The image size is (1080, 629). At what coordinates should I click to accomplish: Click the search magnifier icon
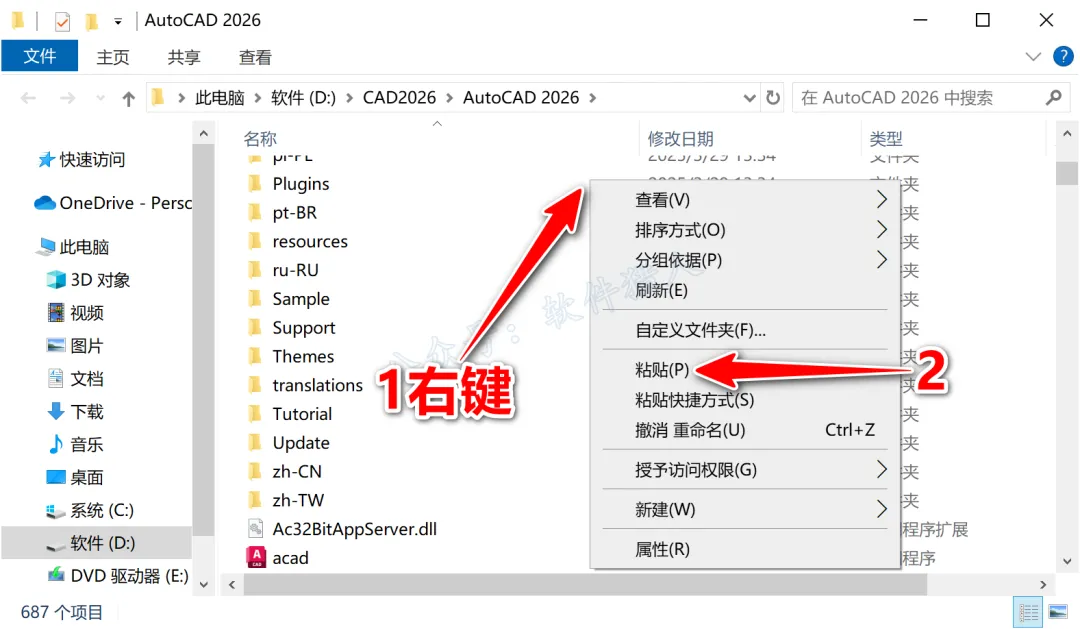(1053, 98)
